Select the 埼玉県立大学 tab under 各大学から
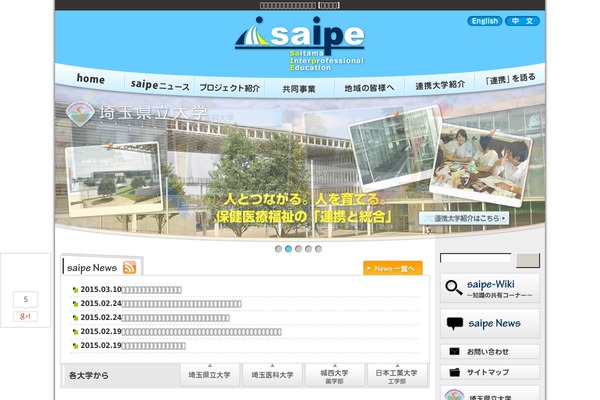The width and height of the screenshot is (600, 400). (210, 375)
